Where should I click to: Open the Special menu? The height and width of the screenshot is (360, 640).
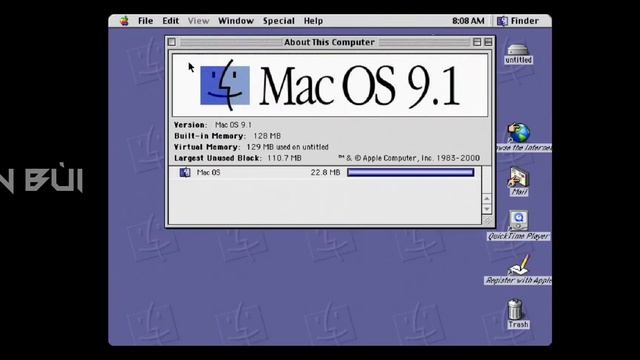(x=279, y=21)
